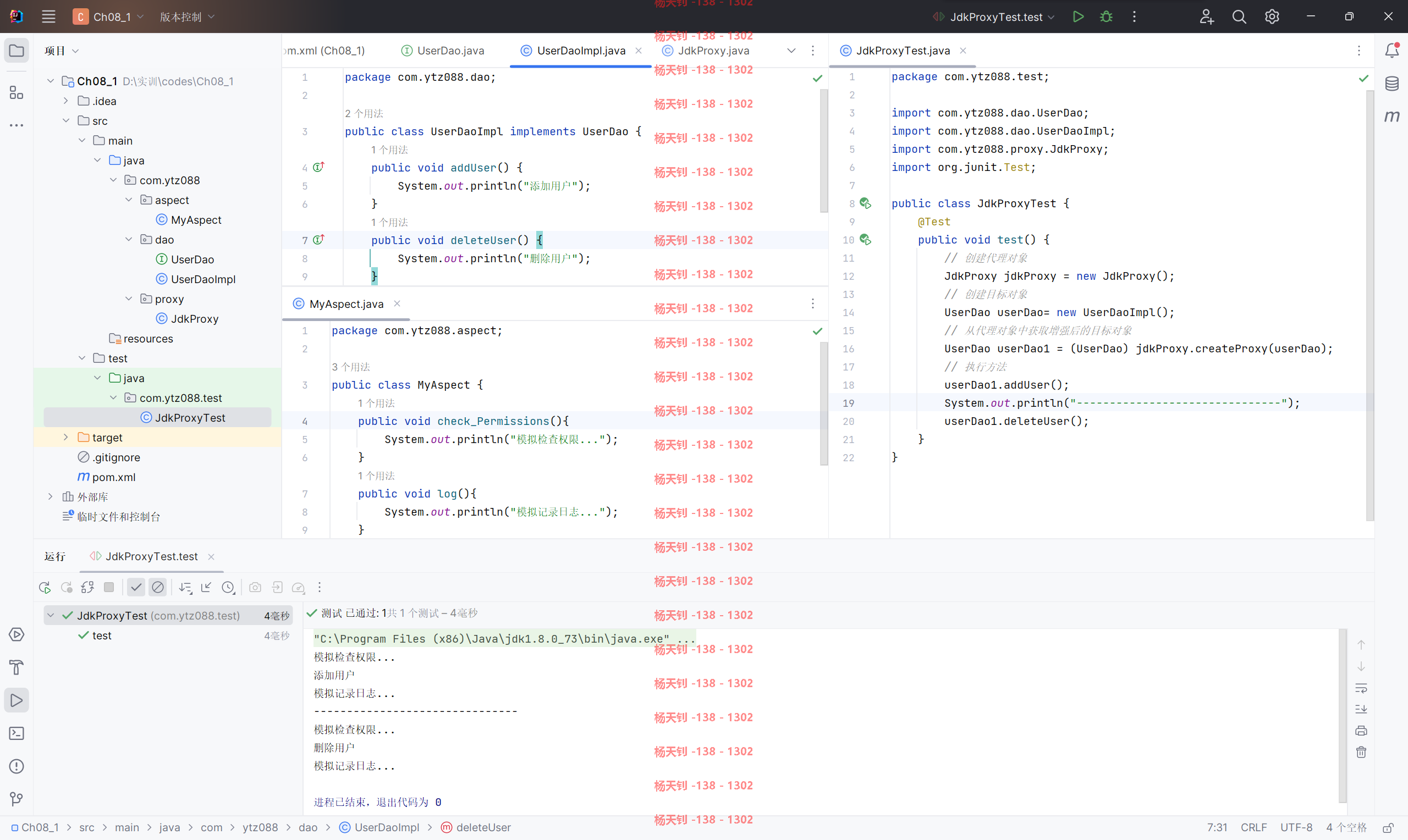Click the run gutter icon beside class JdkProxyTest
Image resolution: width=1408 pixels, height=840 pixels.
click(865, 203)
